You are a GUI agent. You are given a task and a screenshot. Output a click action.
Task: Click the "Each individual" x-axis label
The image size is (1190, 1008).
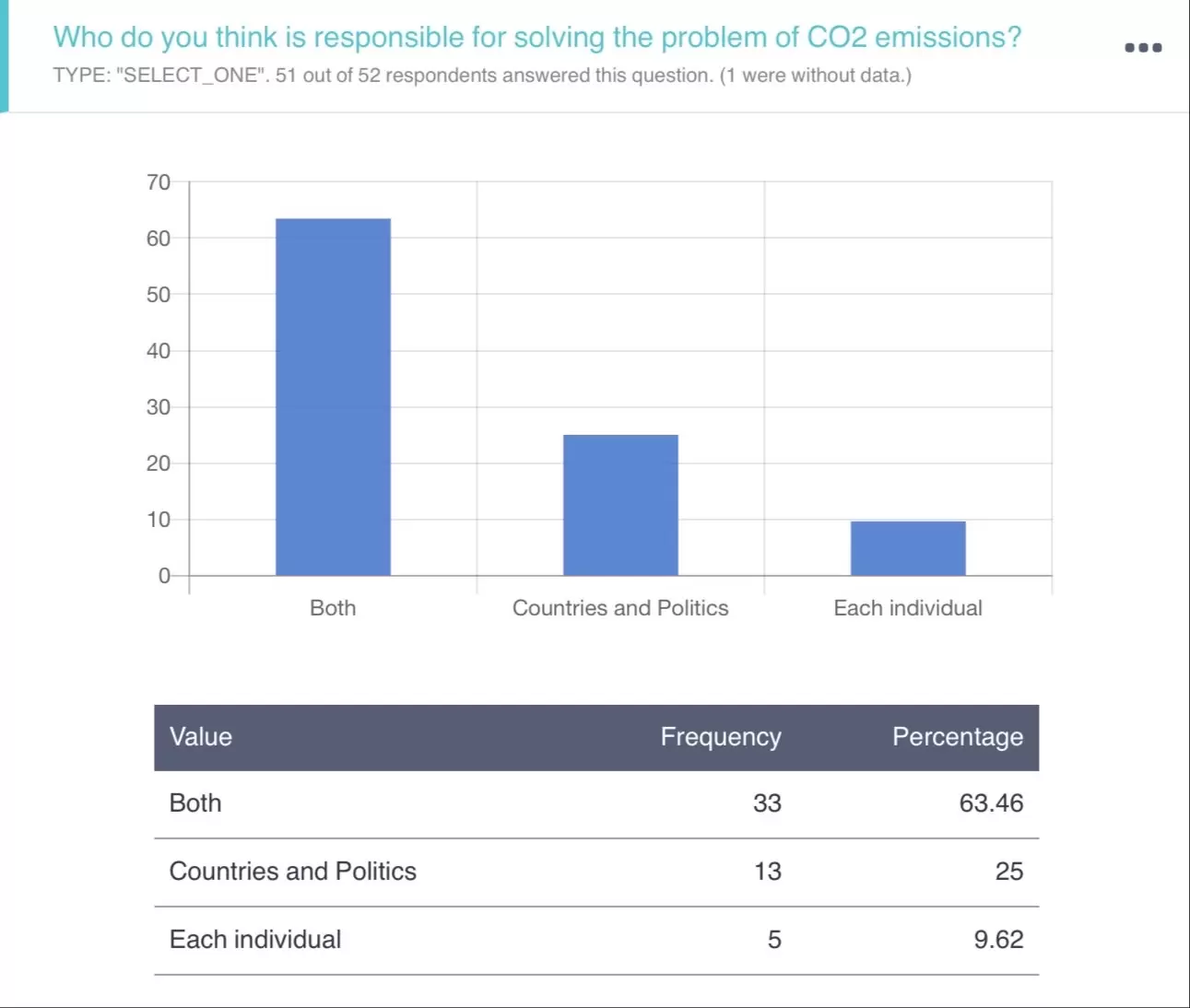tap(908, 608)
